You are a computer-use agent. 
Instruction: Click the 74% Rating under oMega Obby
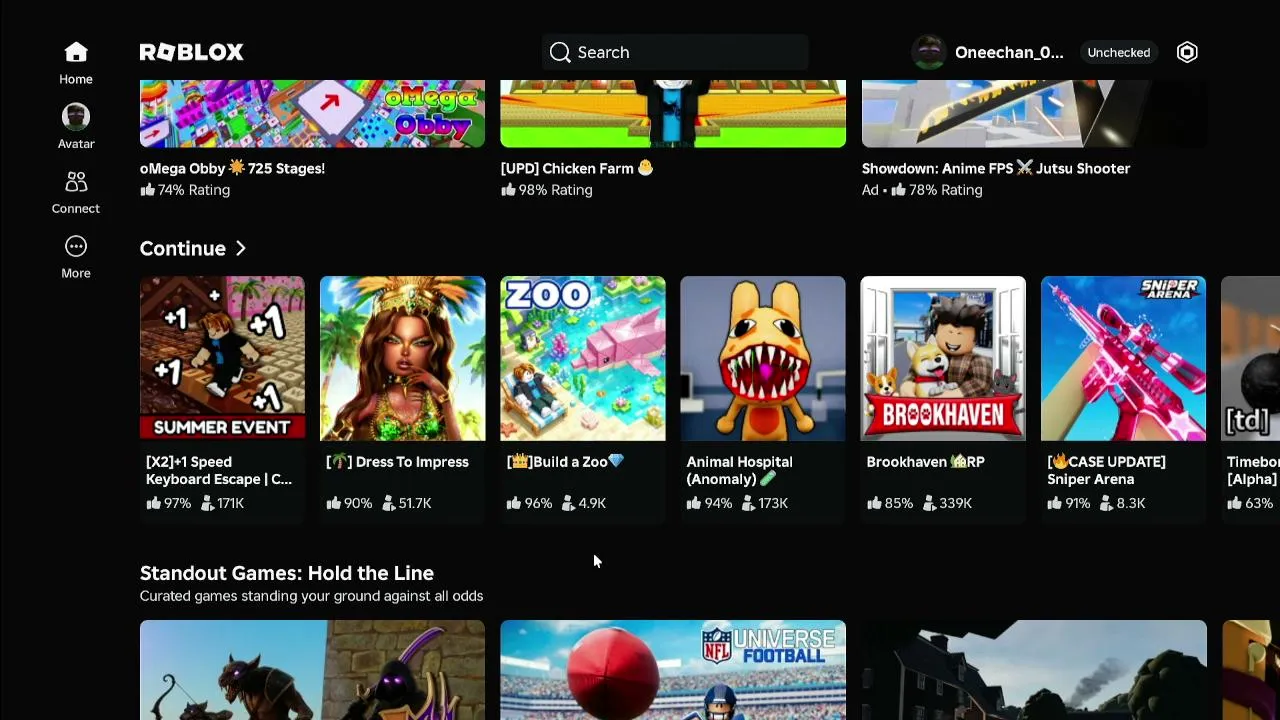point(185,190)
